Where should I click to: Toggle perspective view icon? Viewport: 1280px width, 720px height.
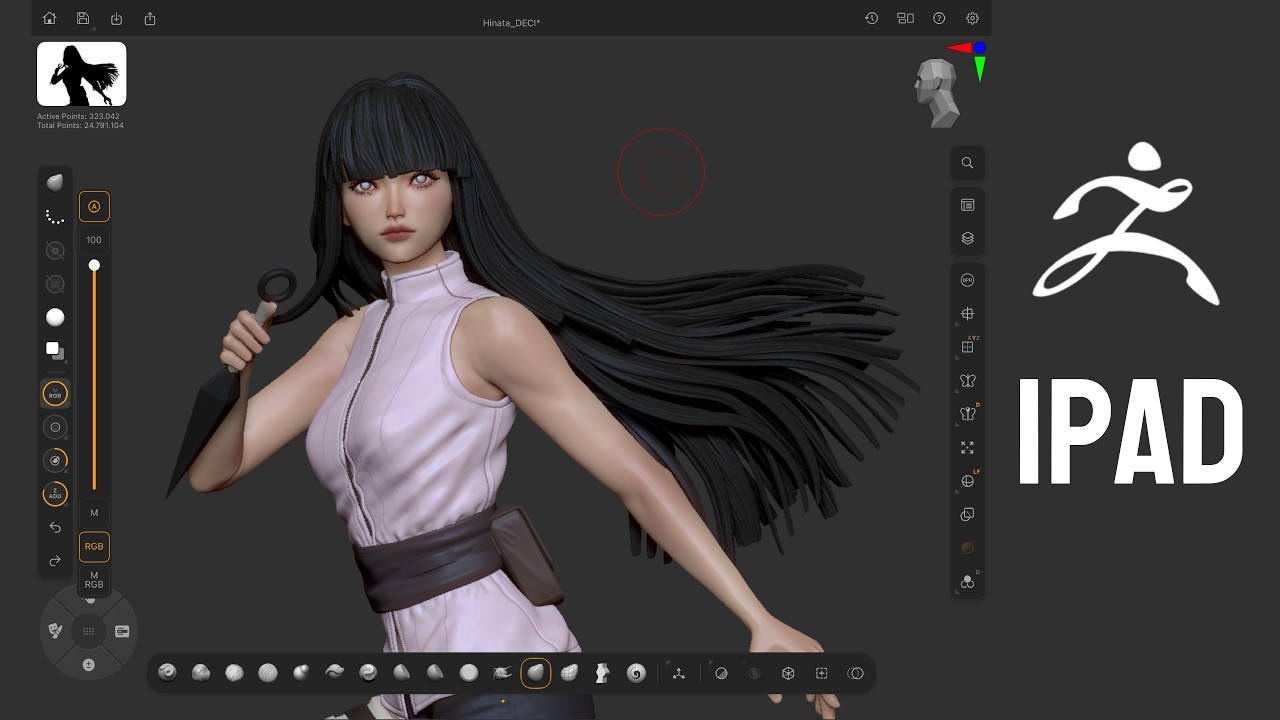967,314
